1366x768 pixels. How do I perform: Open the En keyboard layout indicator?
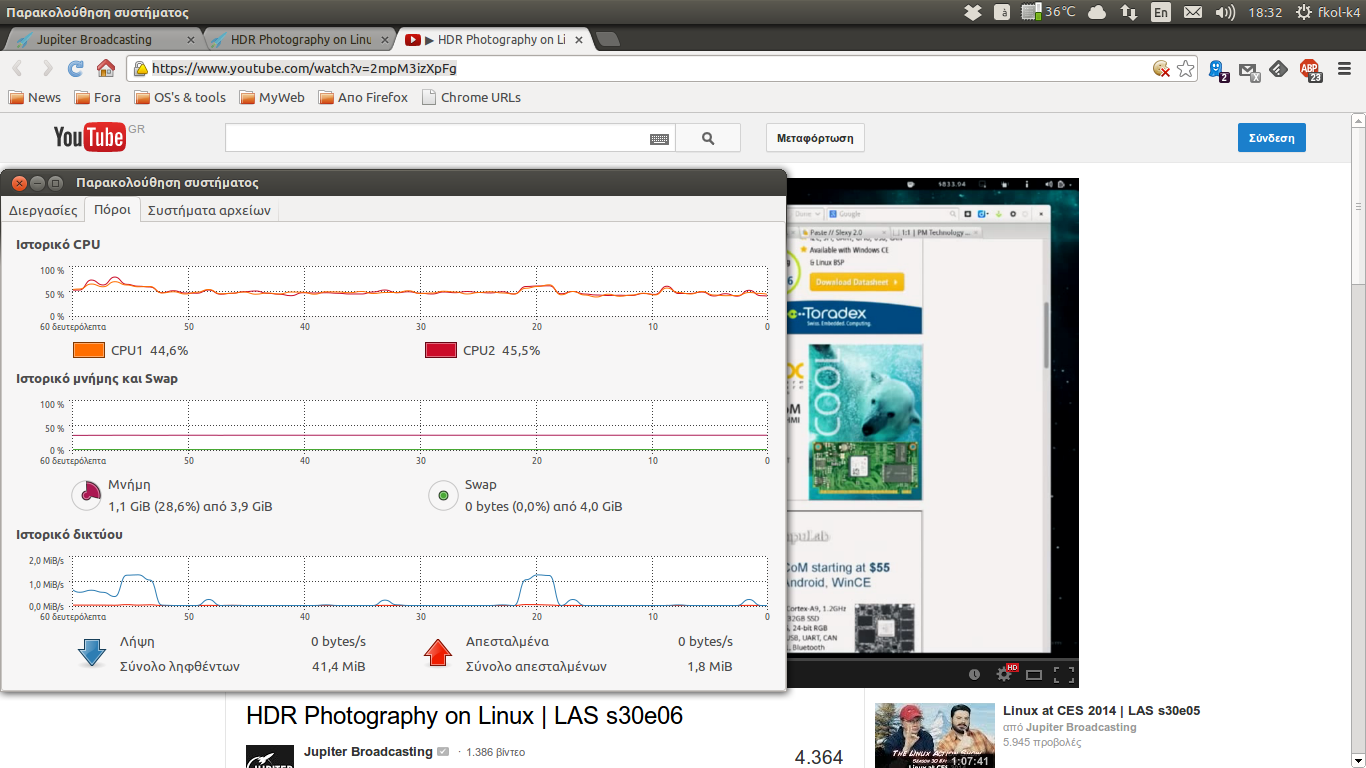(1160, 12)
